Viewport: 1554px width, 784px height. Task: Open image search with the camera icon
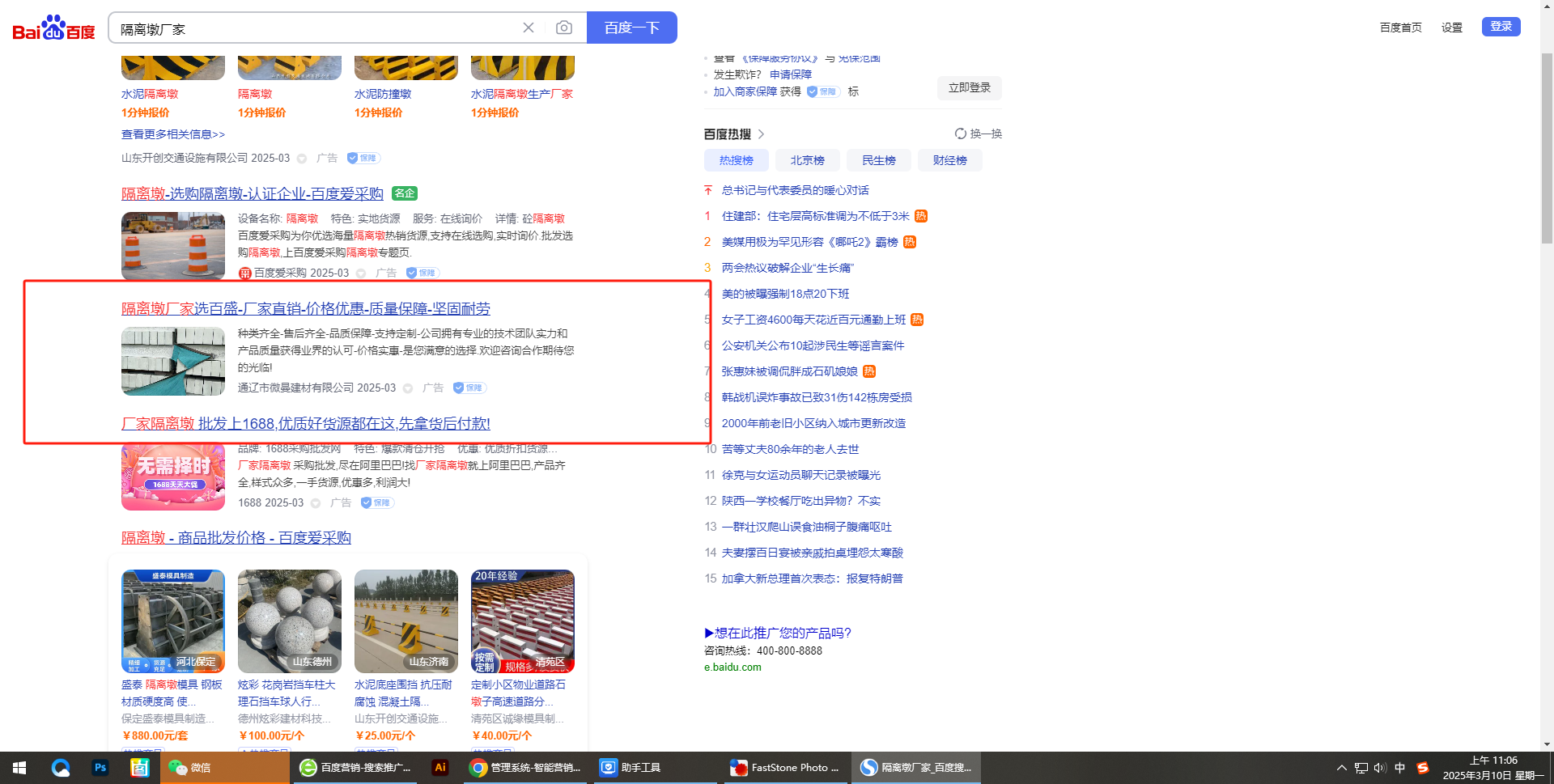coord(564,28)
